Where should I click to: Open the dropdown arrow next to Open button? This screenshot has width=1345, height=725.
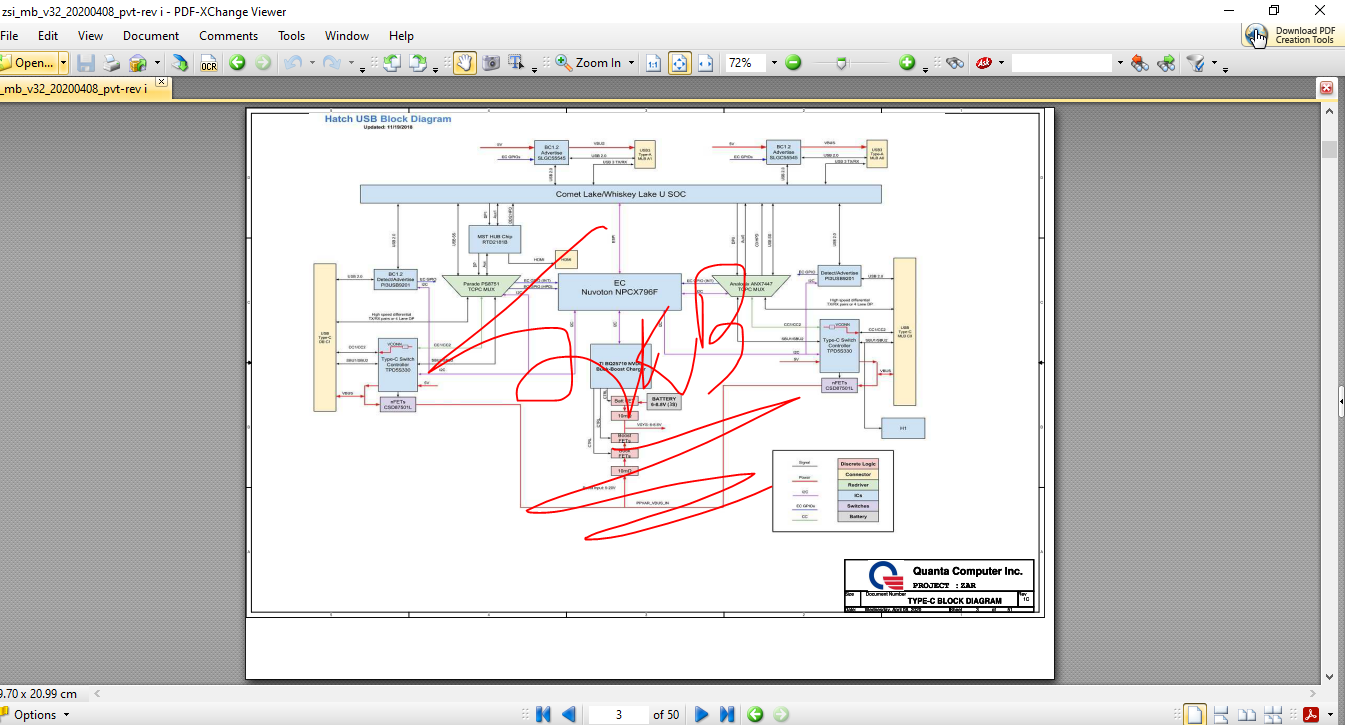click(64, 63)
